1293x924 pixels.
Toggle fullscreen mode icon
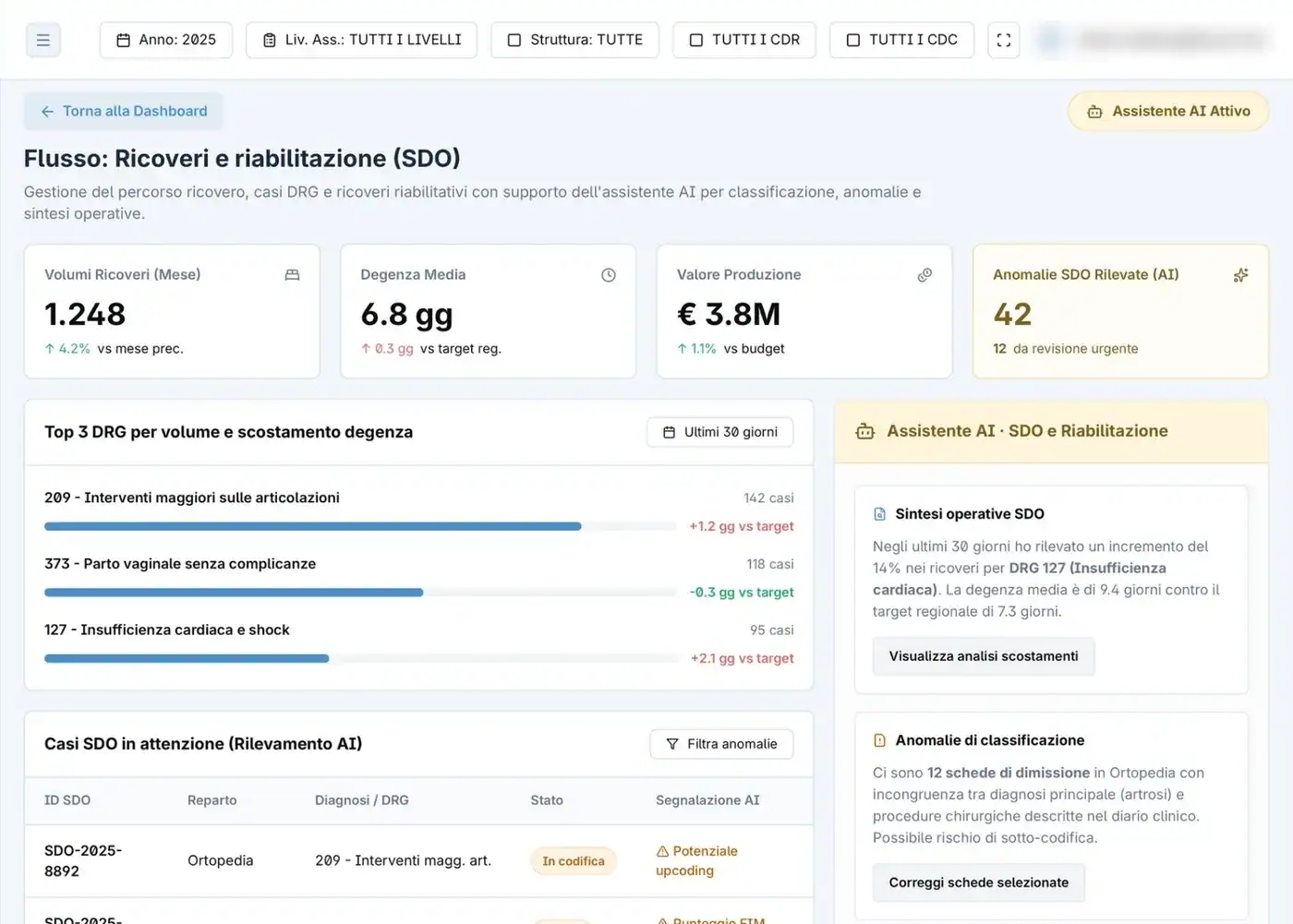coord(1004,40)
